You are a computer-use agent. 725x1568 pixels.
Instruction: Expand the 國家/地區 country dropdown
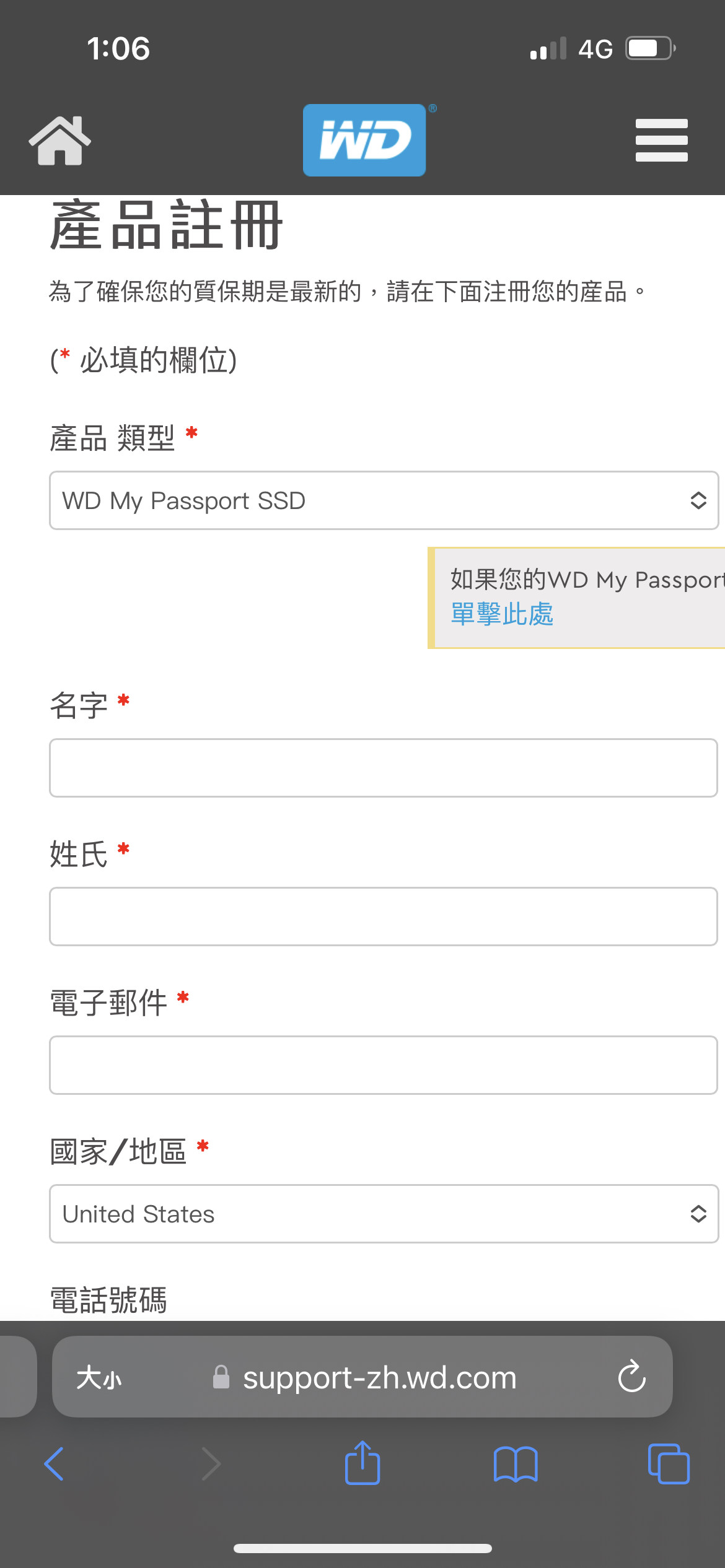tap(384, 1214)
